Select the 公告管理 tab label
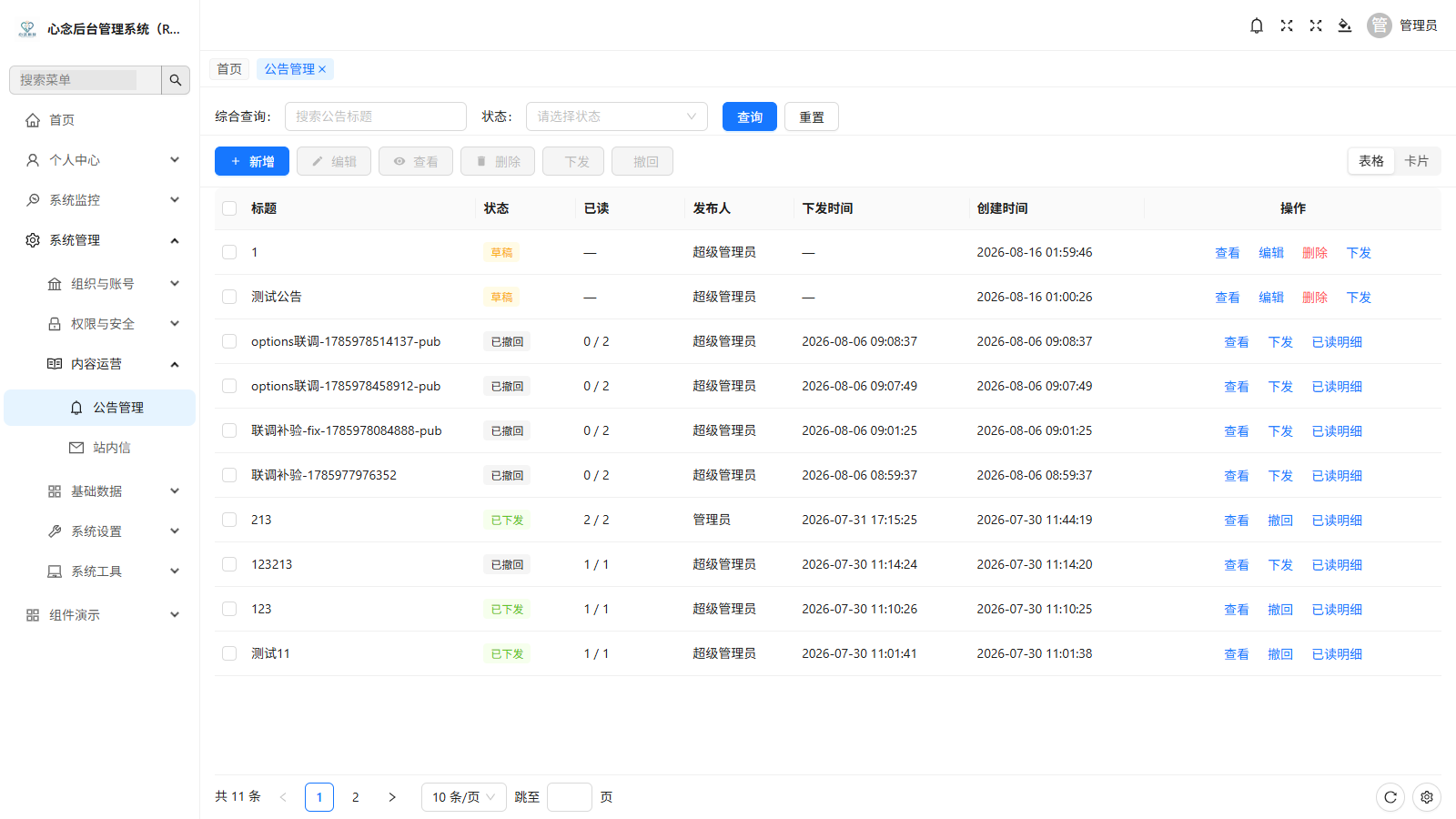Image resolution: width=1456 pixels, height=819 pixels. pos(289,69)
